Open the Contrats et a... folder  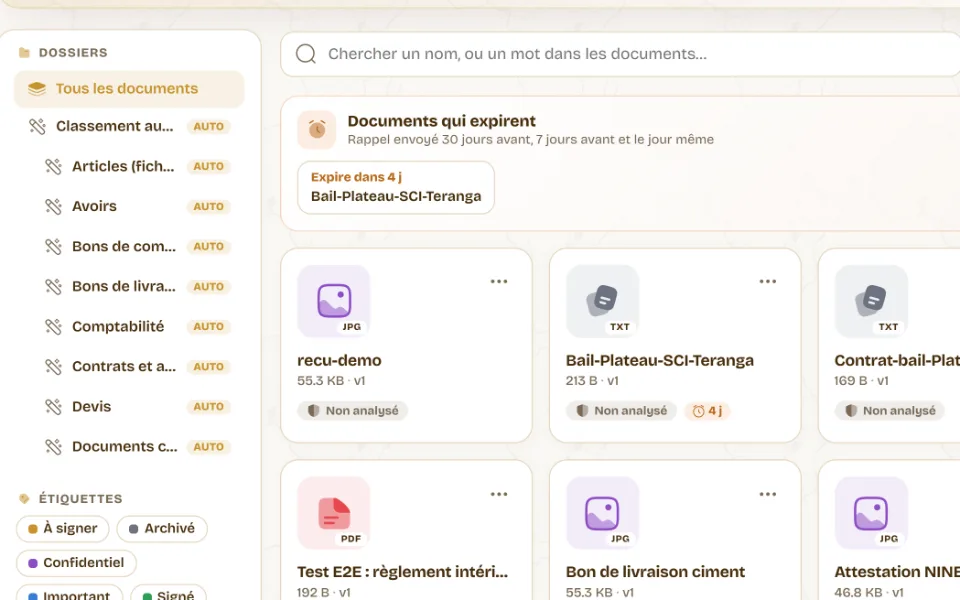pyautogui.click(x=137, y=367)
